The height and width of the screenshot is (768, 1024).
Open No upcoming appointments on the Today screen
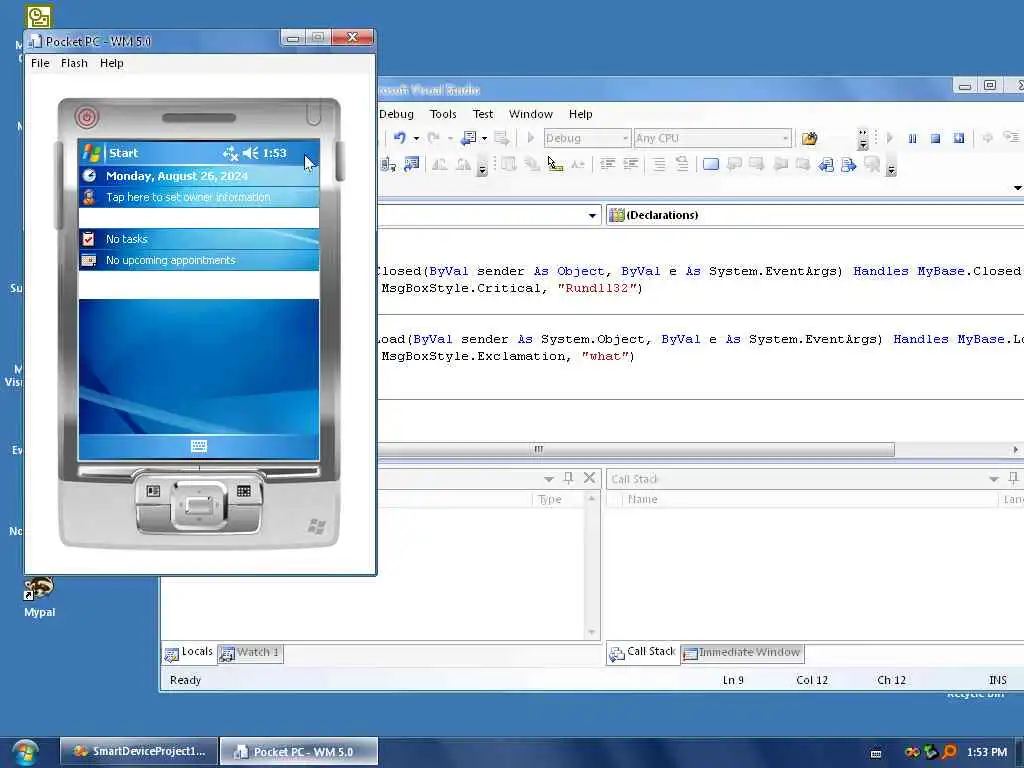(x=199, y=260)
